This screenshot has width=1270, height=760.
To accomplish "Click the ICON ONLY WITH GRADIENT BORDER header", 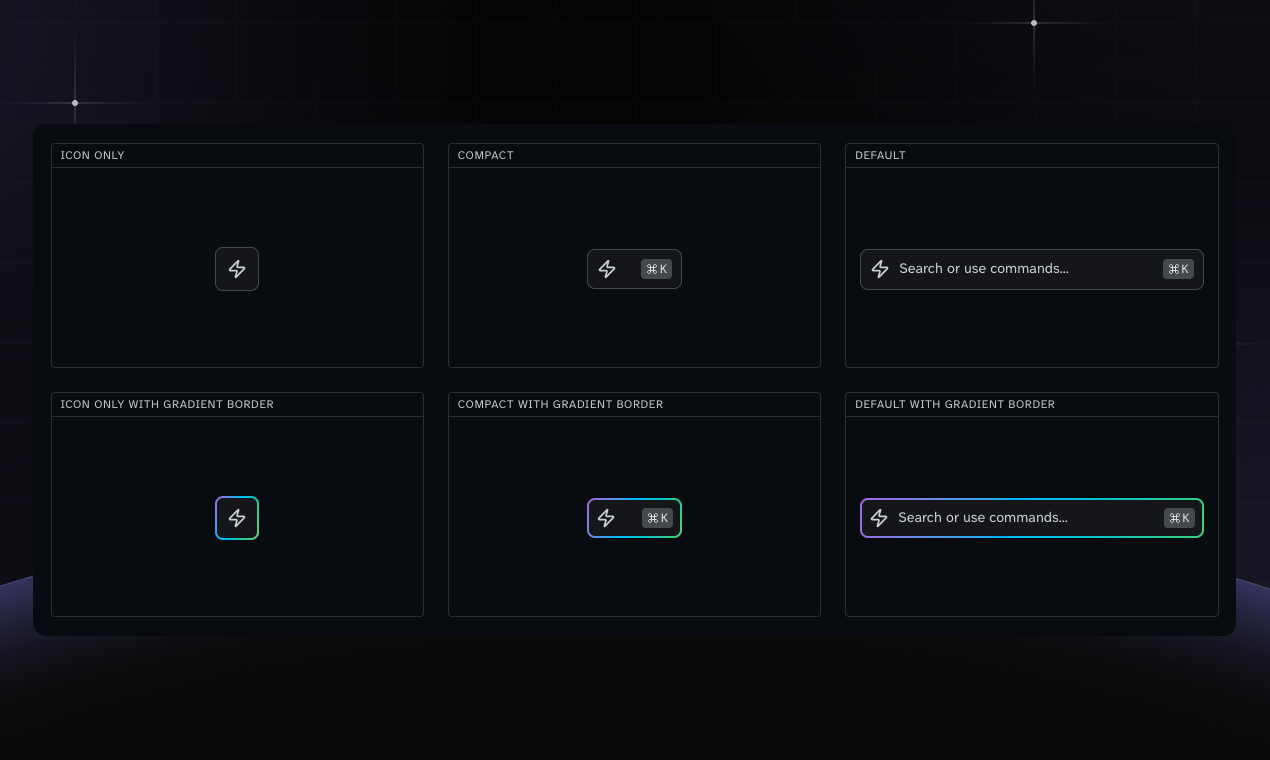I will click(x=166, y=404).
